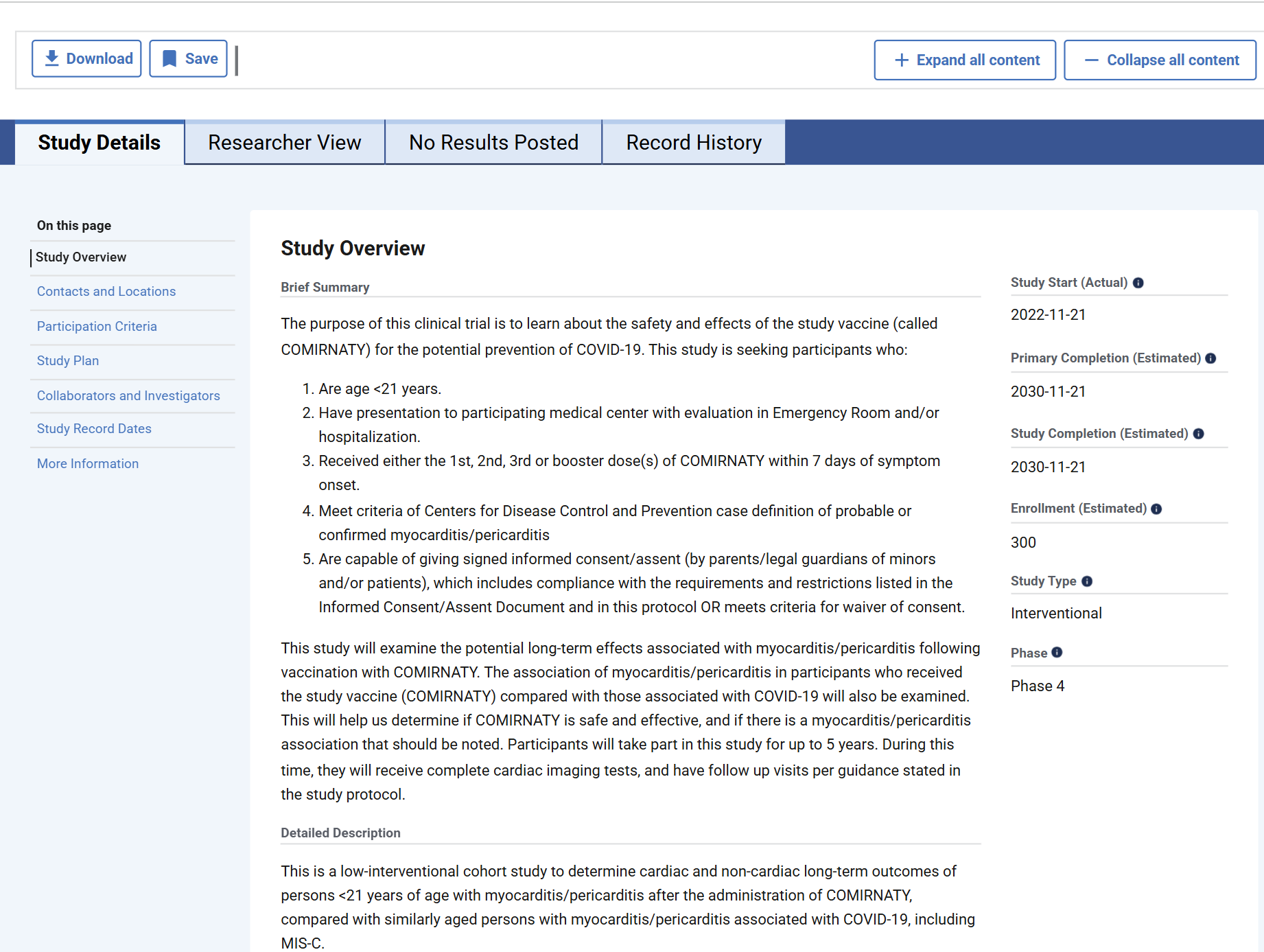Click the Detailed Description heading

pos(340,833)
